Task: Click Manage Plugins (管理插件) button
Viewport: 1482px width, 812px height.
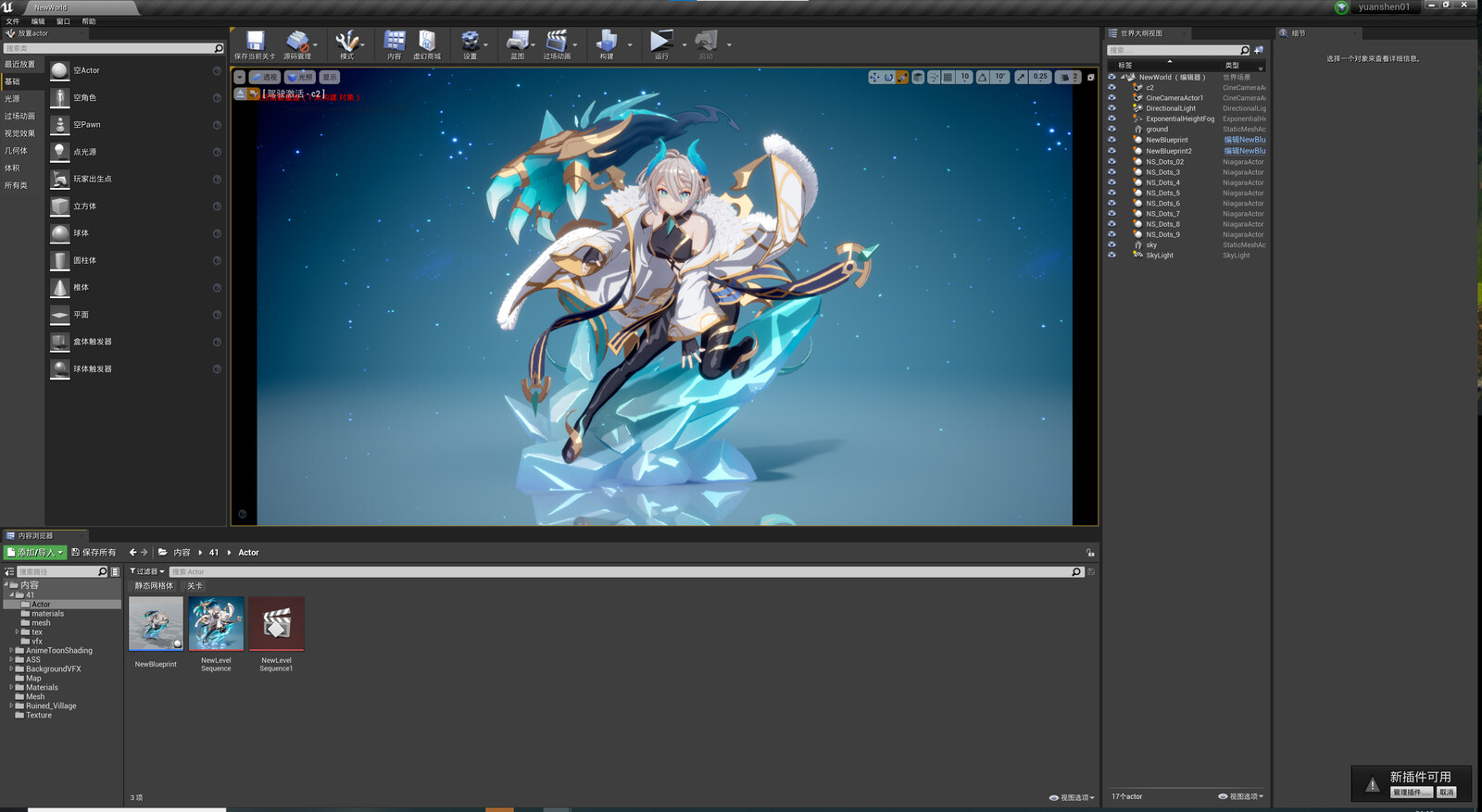Action: 1413,793
